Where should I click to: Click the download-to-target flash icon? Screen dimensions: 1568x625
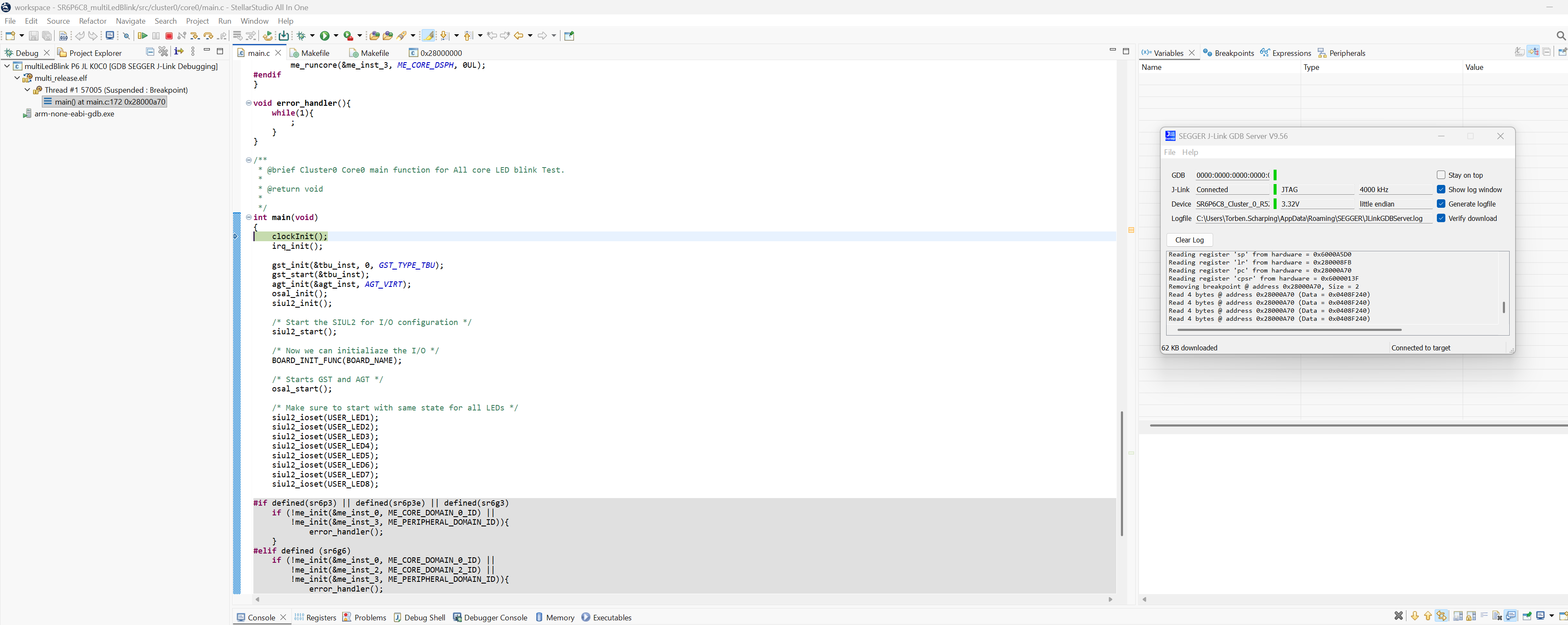click(x=284, y=36)
